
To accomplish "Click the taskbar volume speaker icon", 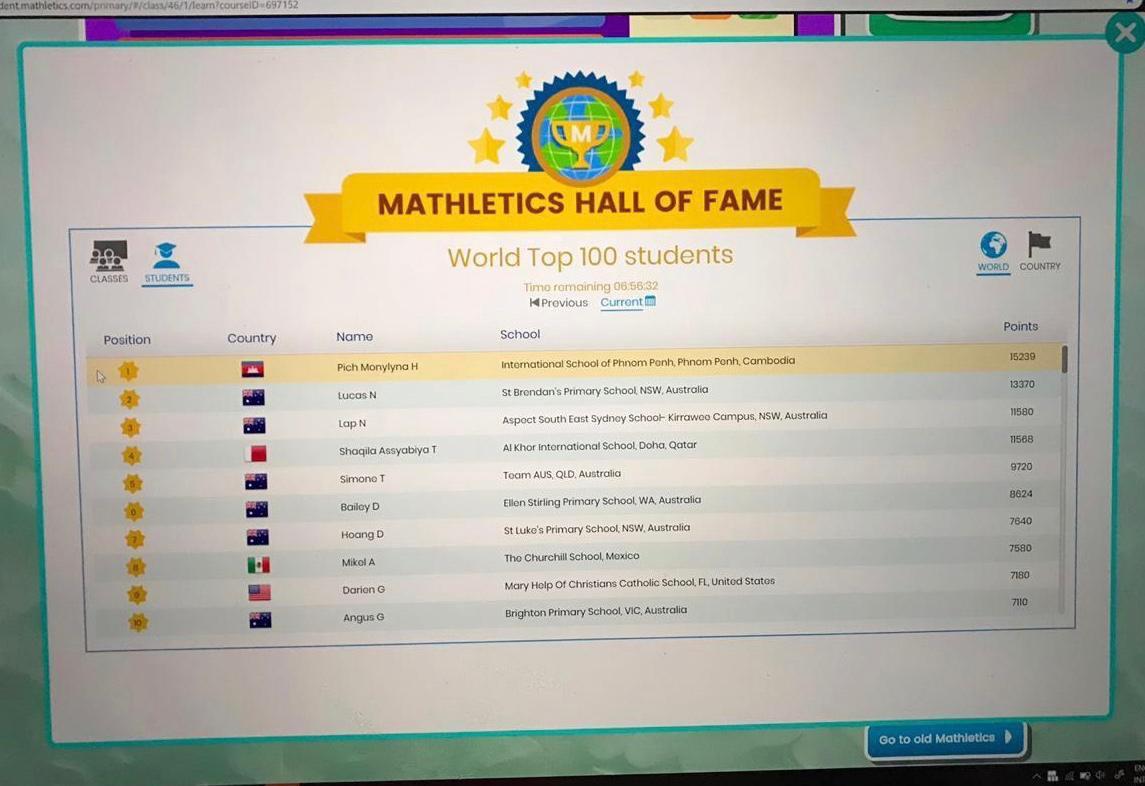I will point(1101,775).
